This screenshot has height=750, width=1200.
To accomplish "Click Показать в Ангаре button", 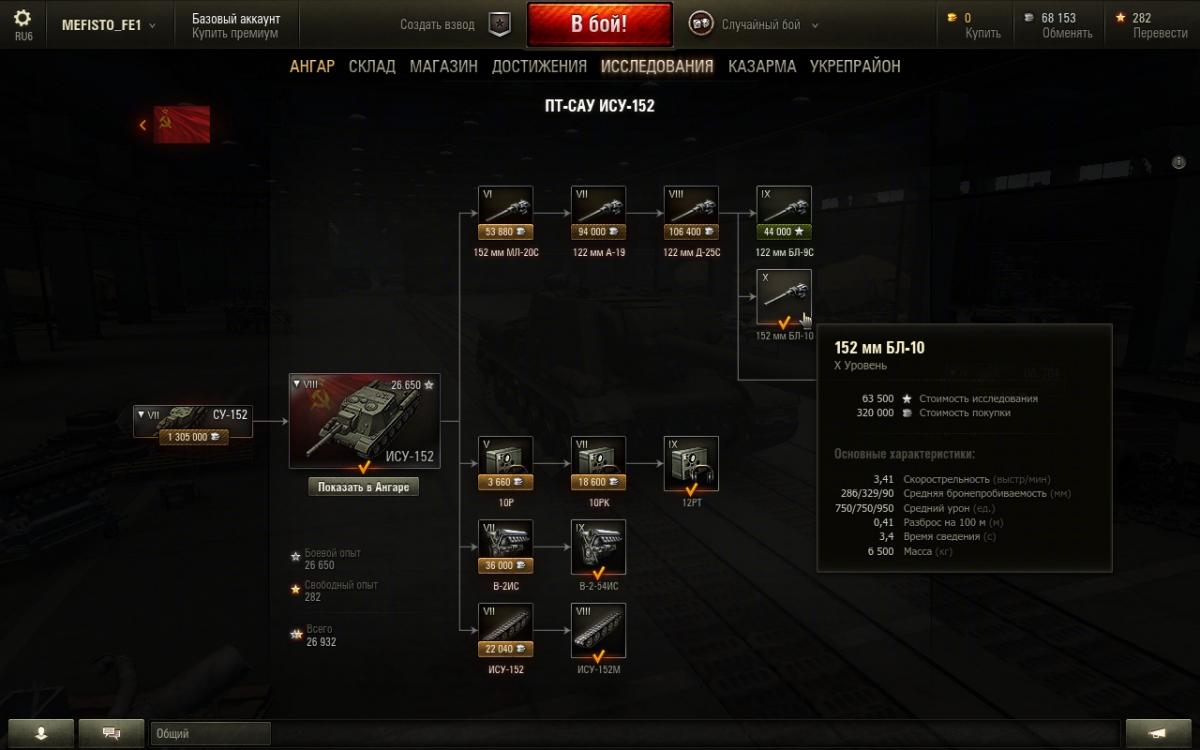I will tap(364, 487).
